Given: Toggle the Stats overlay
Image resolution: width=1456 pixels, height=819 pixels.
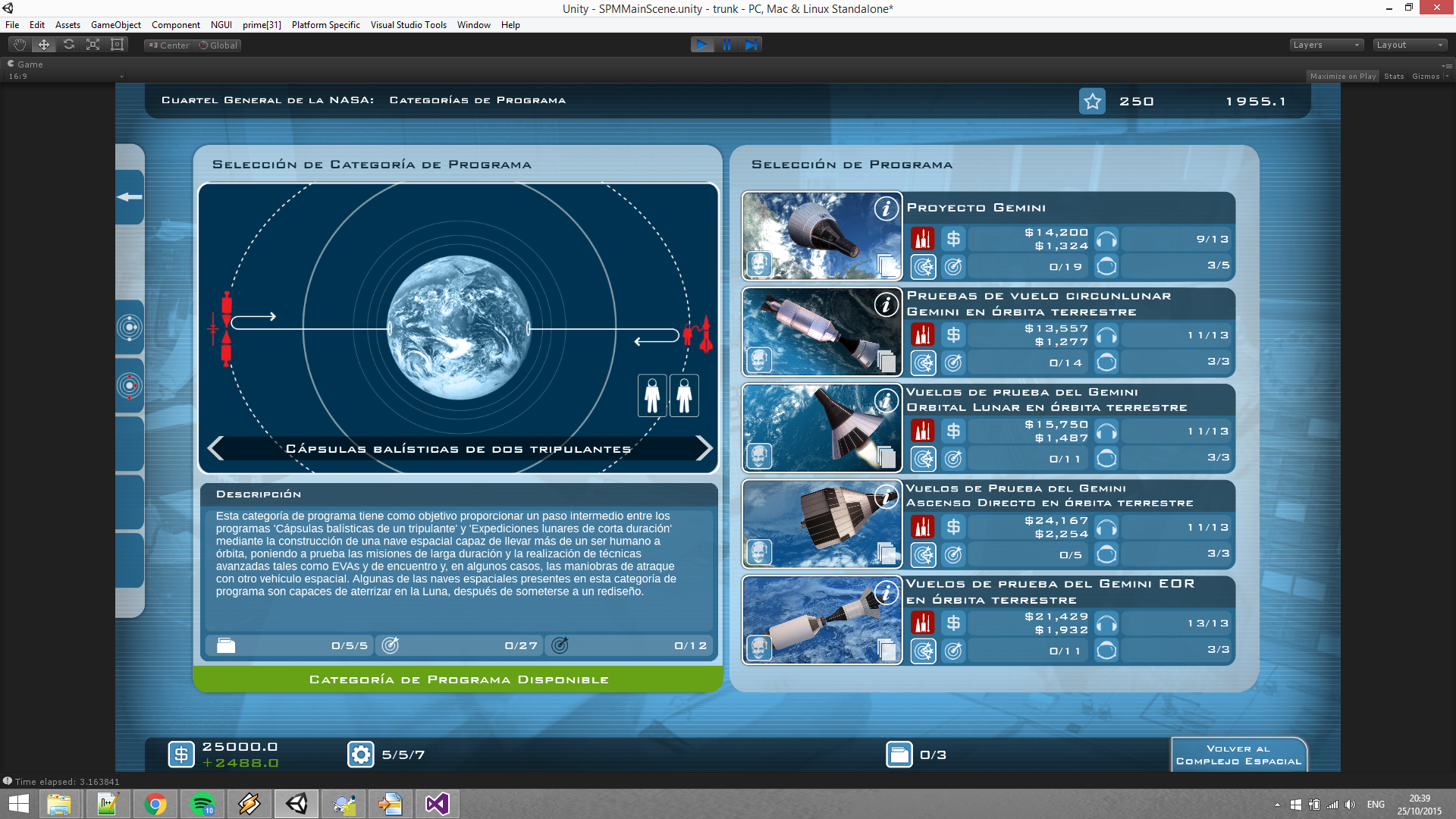Looking at the screenshot, I should click(1394, 77).
